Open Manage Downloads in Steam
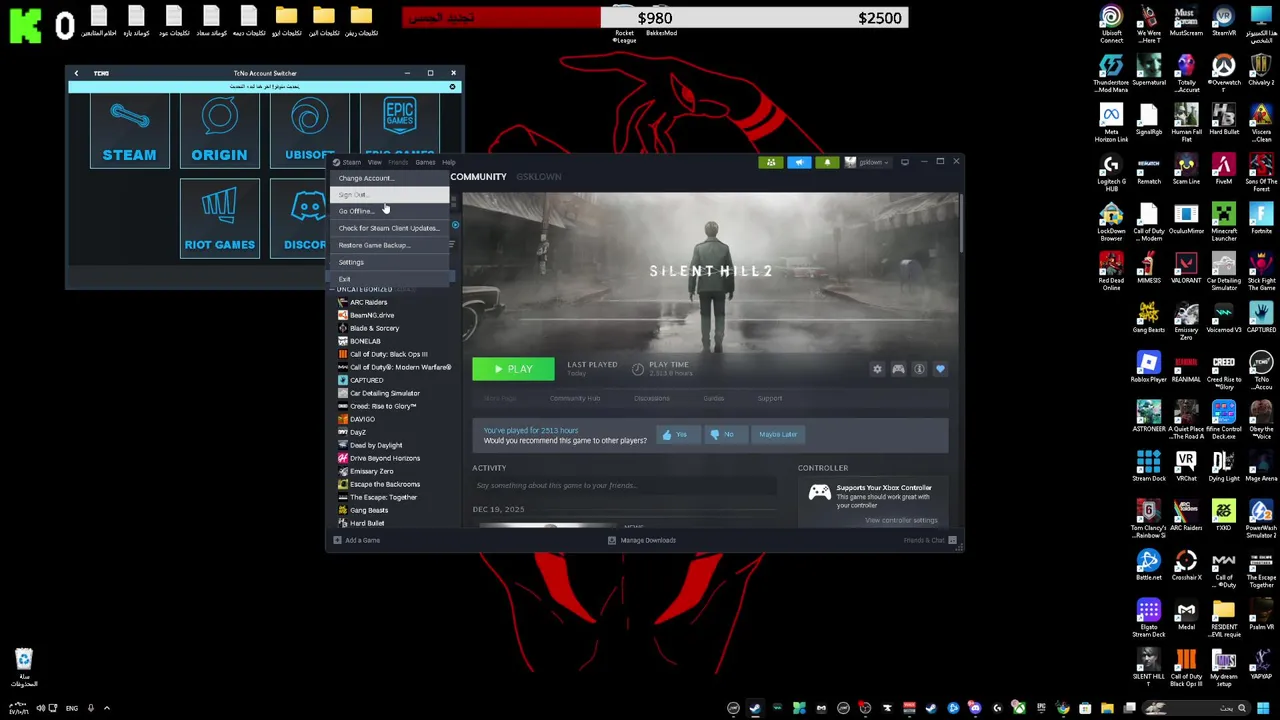1280x720 pixels. tap(642, 540)
